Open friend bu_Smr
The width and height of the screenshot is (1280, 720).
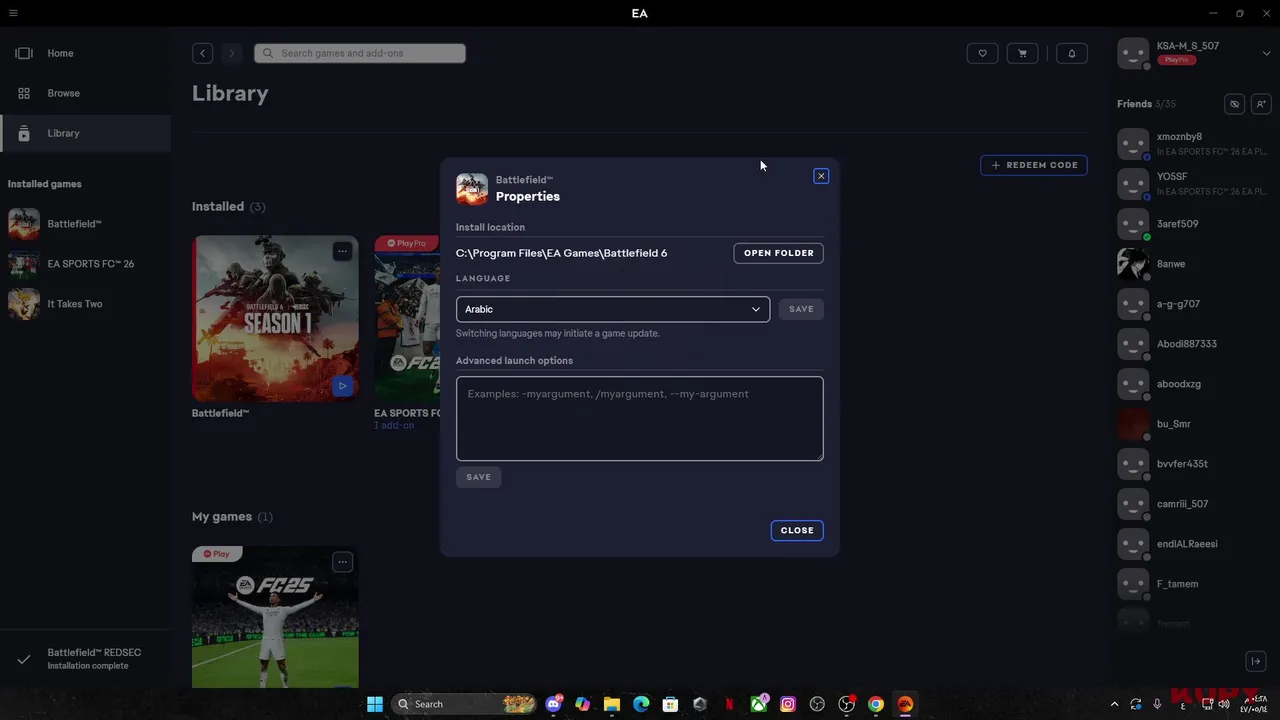1194,424
